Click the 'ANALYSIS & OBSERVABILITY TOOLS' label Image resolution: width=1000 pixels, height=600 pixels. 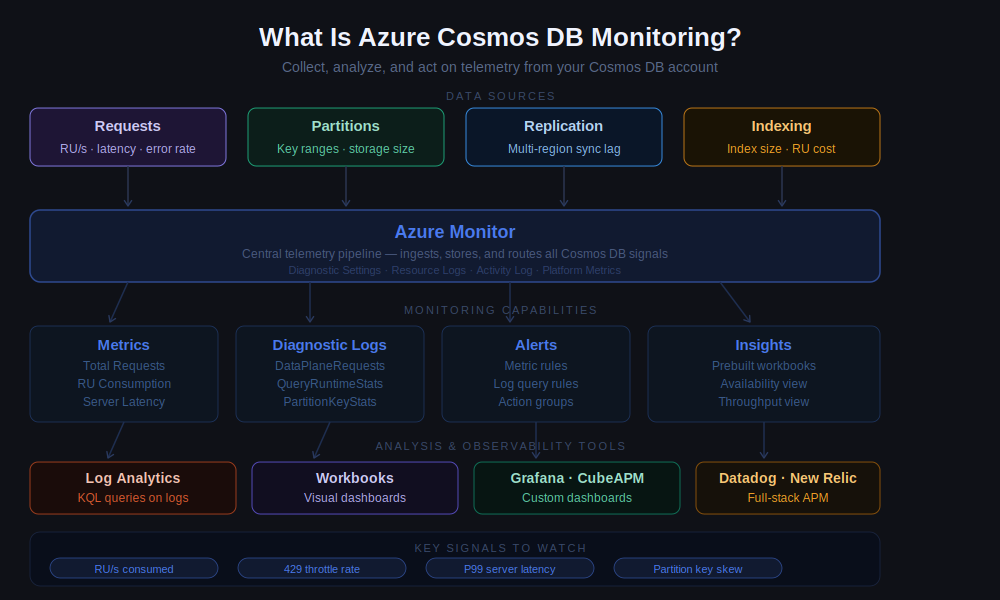point(501,446)
